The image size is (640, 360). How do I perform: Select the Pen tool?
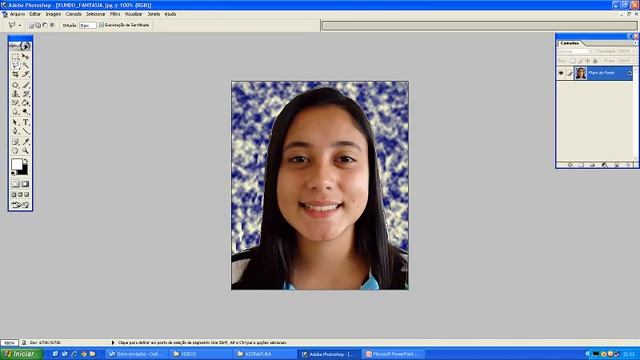click(x=16, y=131)
